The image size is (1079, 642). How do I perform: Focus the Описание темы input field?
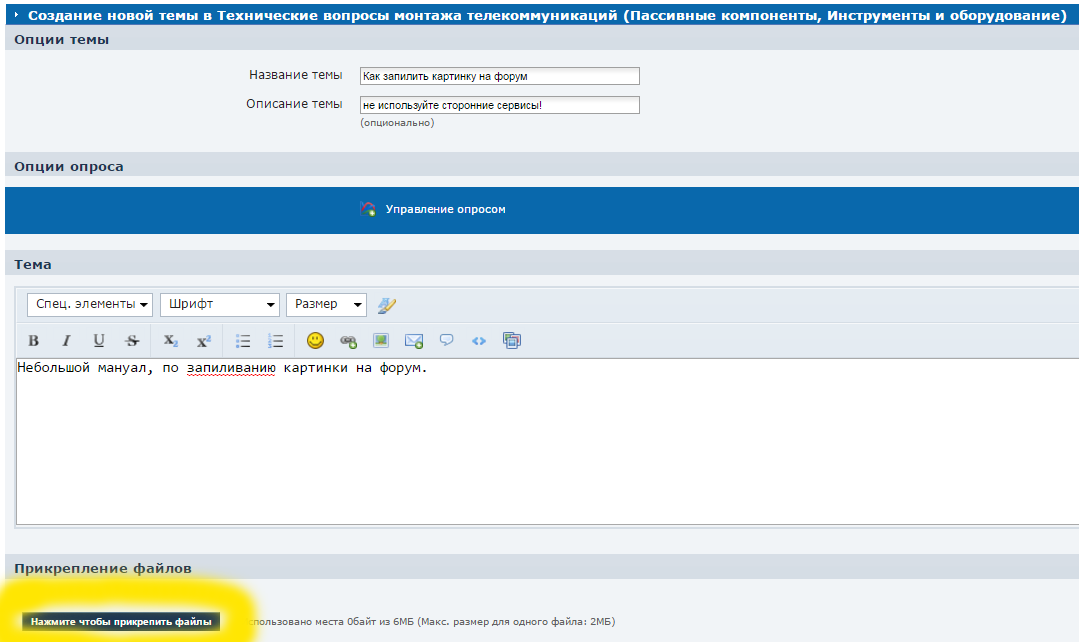pyautogui.click(x=500, y=105)
